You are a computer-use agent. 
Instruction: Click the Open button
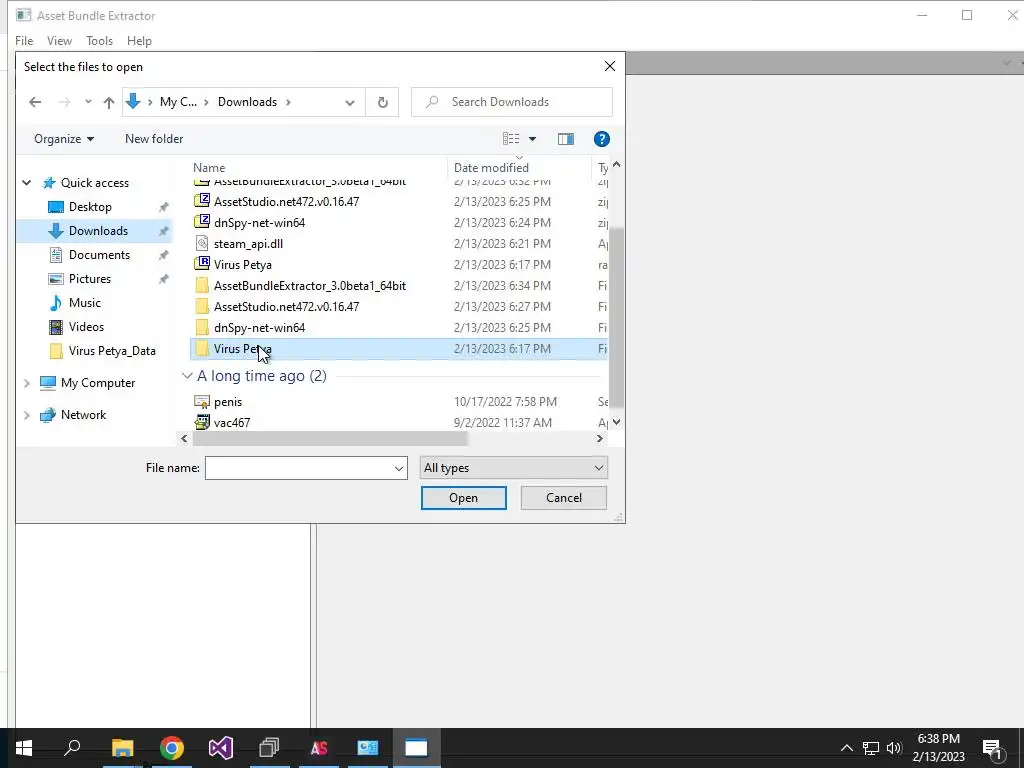click(x=464, y=498)
